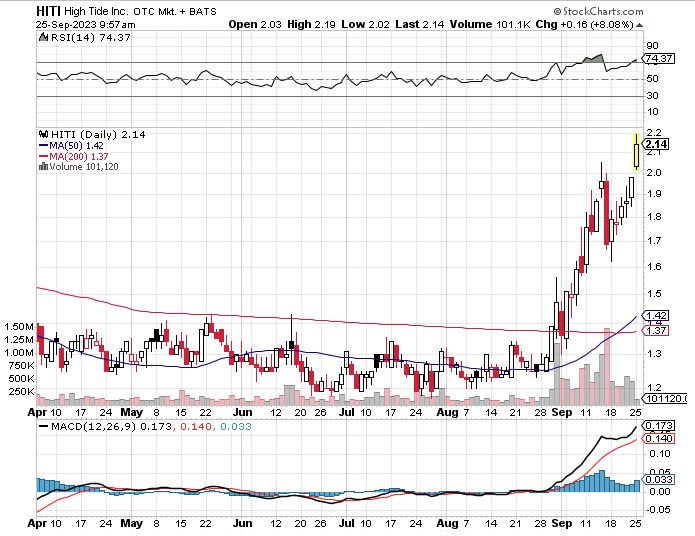The width and height of the screenshot is (695, 536).
Task: Click the 101120 volume tag on axis
Action: [665, 399]
